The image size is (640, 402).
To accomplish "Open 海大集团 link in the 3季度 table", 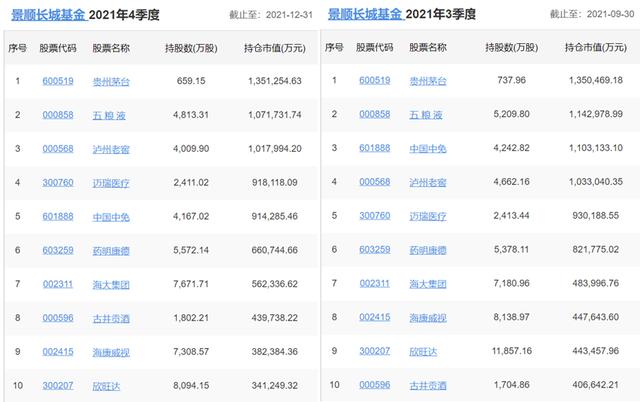I will 428,284.
